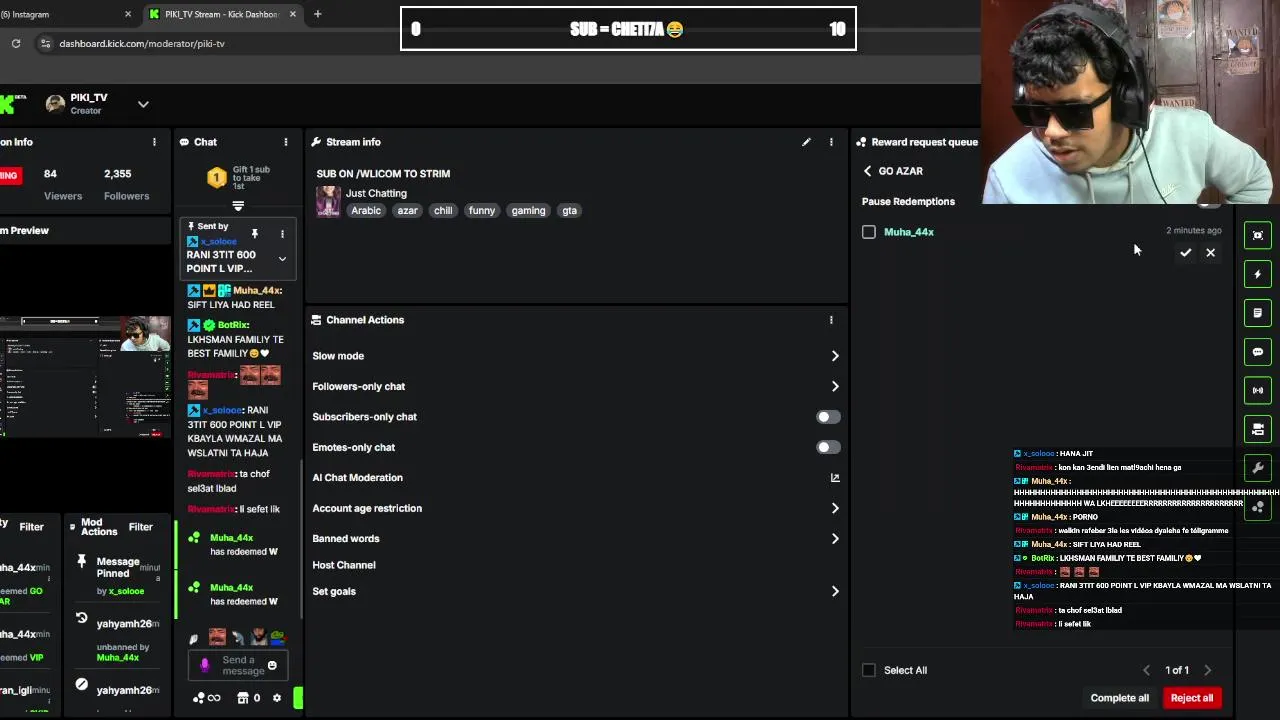Screen dimensions: 1280x720
Task: Tick the Select All checkbox
Action: 869,670
